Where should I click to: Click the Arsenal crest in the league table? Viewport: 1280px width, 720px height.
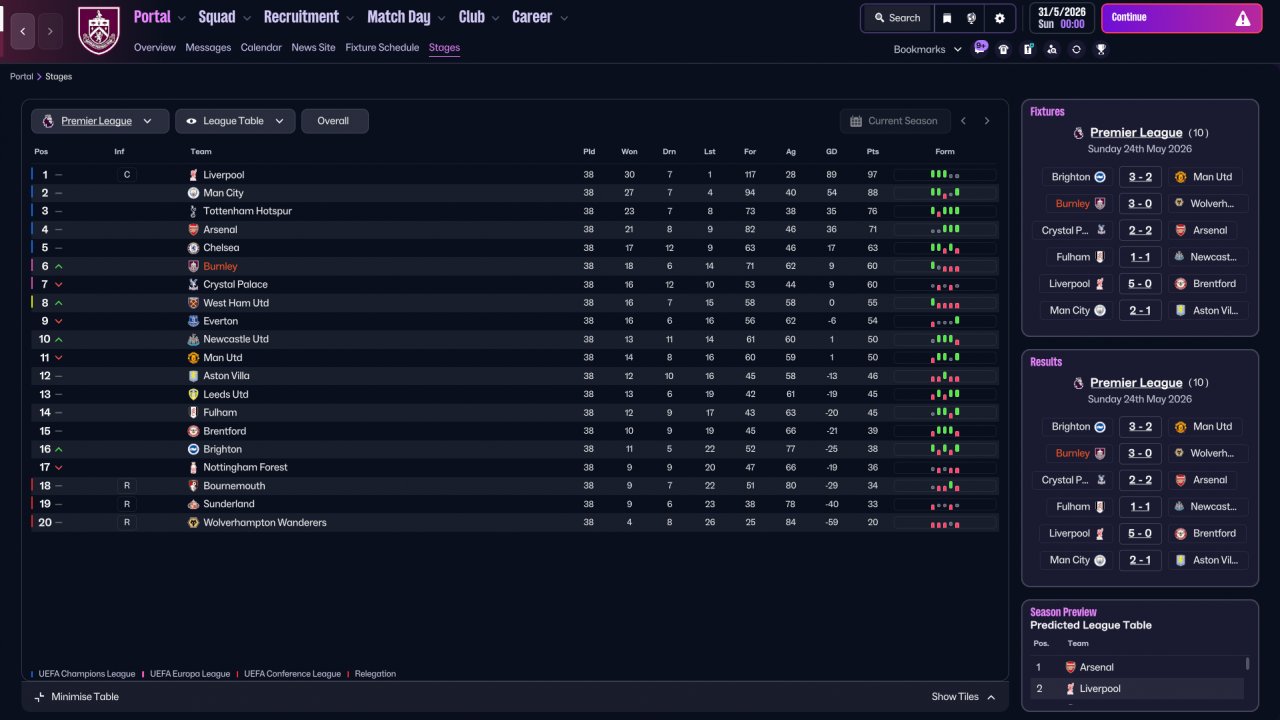(193, 230)
